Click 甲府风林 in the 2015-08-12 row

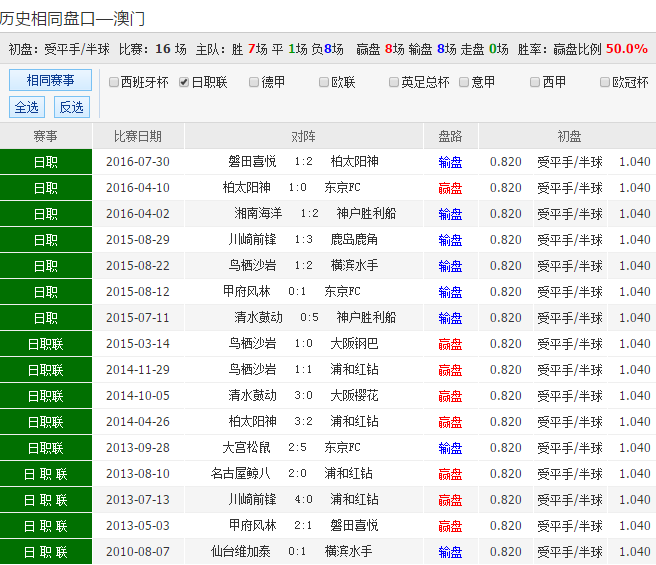(246, 291)
